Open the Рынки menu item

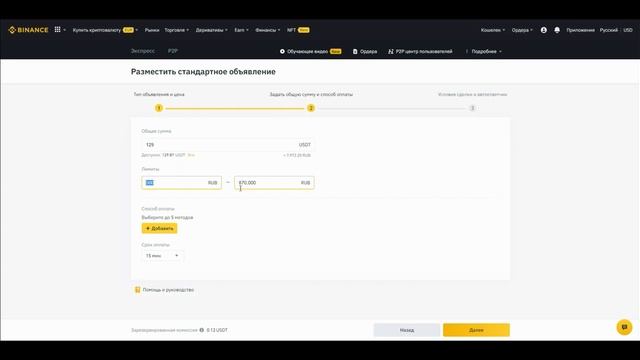pos(152,30)
